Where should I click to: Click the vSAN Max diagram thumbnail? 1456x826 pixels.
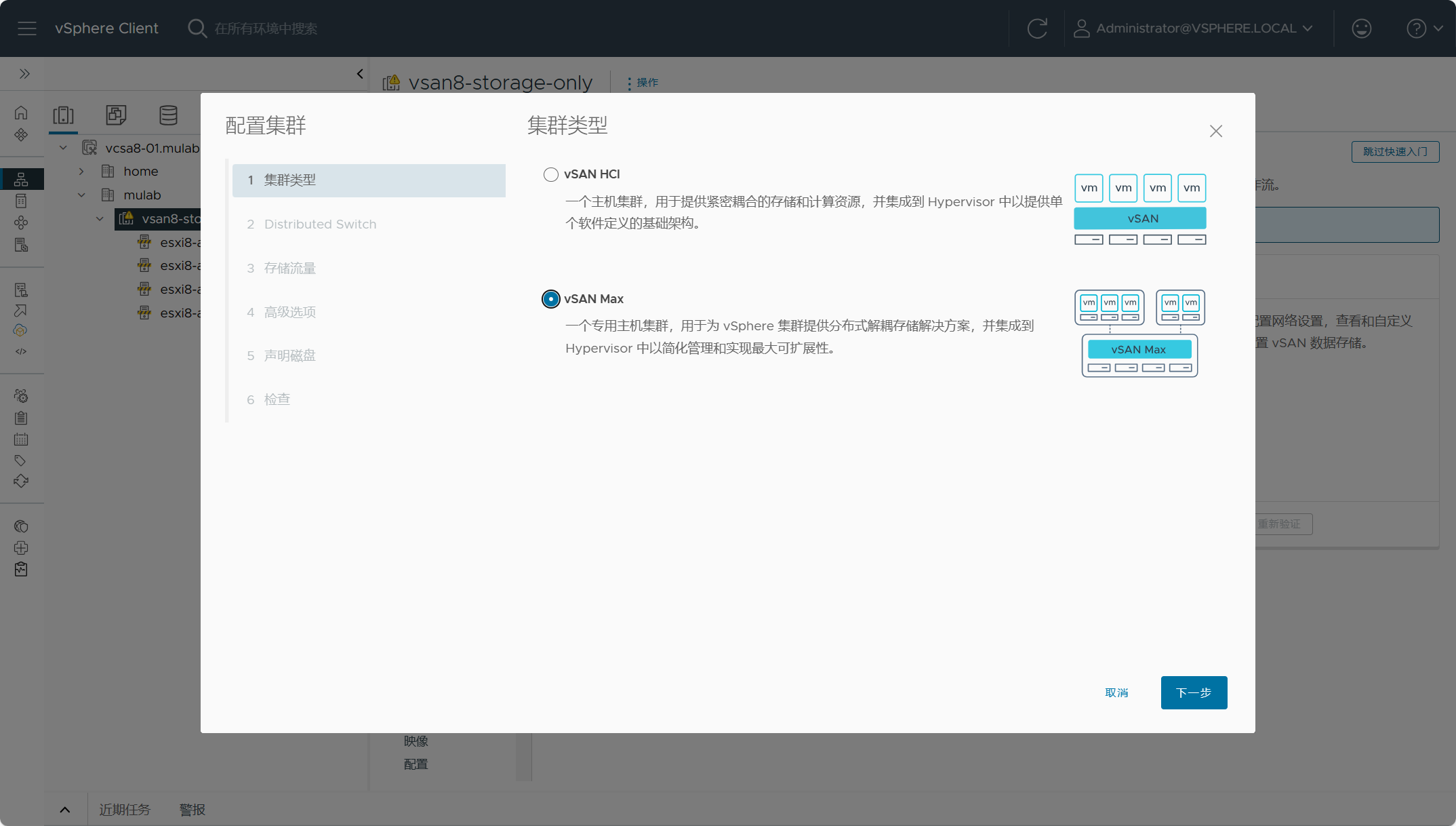(x=1140, y=333)
